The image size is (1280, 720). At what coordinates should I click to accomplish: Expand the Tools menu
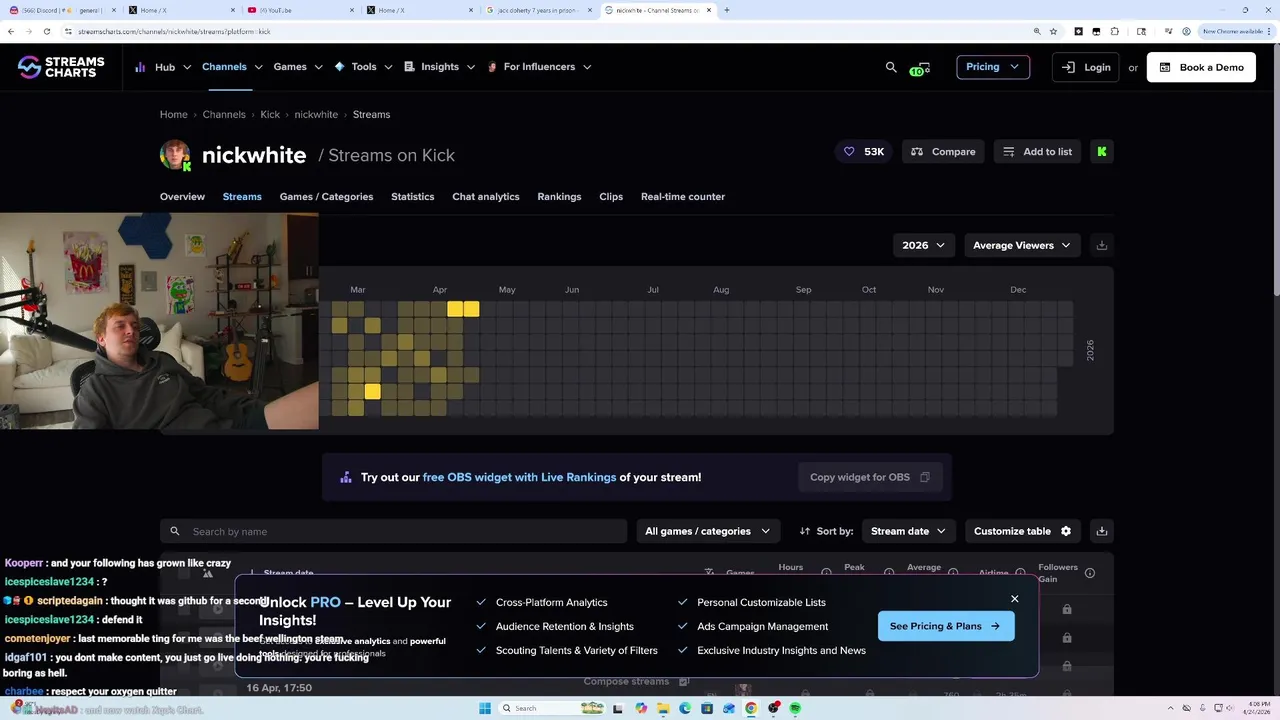pos(364,67)
